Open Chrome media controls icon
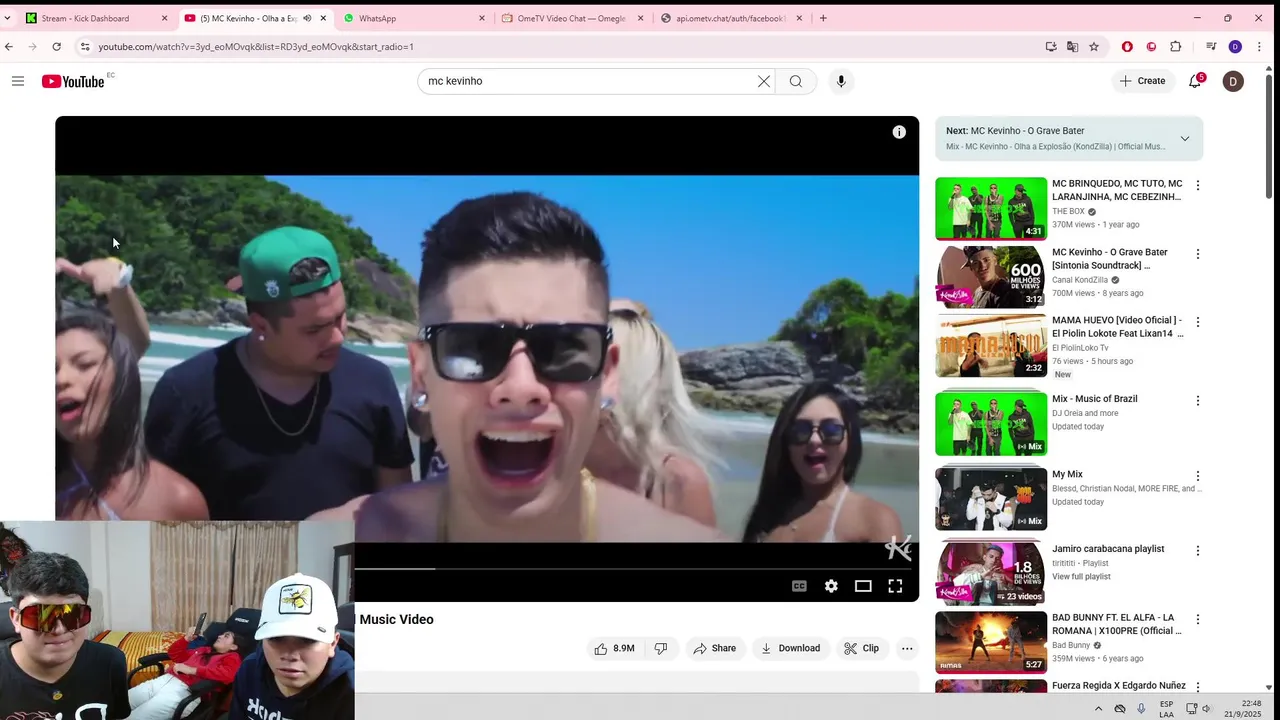 [1211, 47]
